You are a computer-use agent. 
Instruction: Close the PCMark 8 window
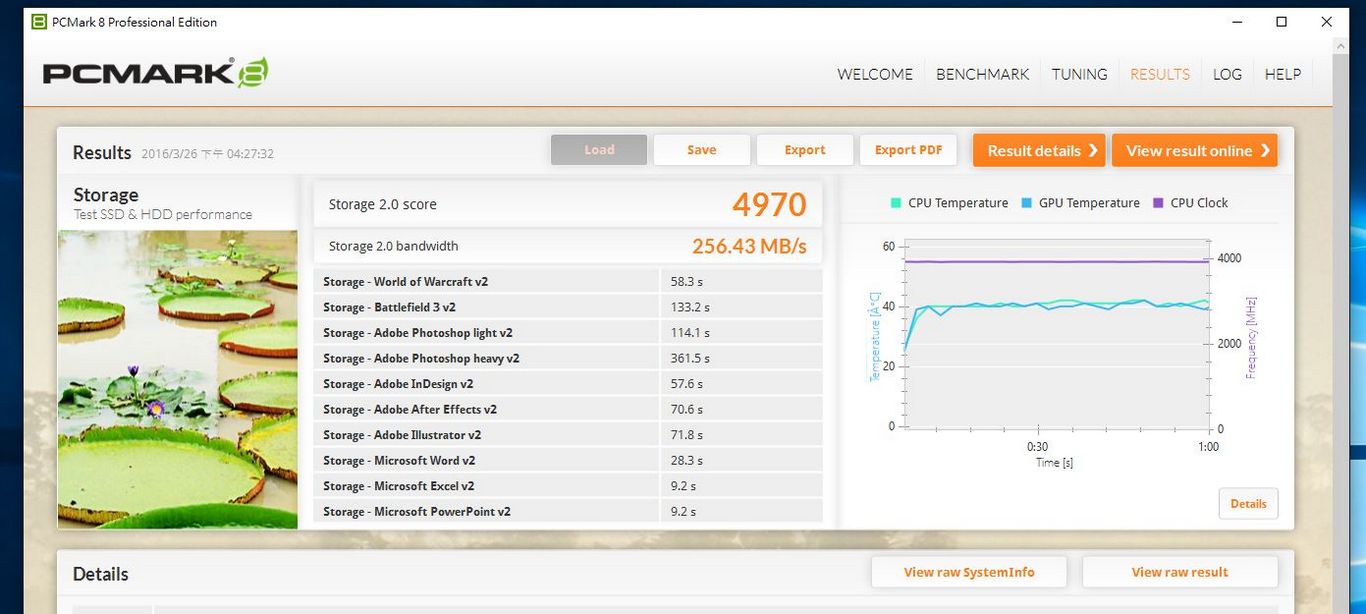tap(1326, 22)
